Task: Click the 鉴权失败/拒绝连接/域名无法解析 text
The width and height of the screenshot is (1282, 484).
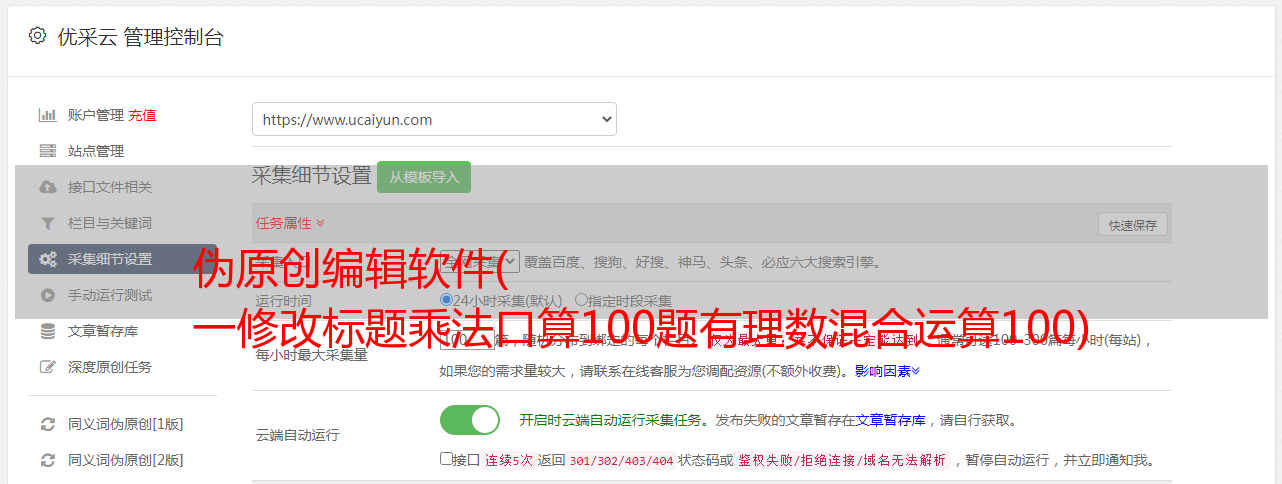Action: tap(842, 461)
